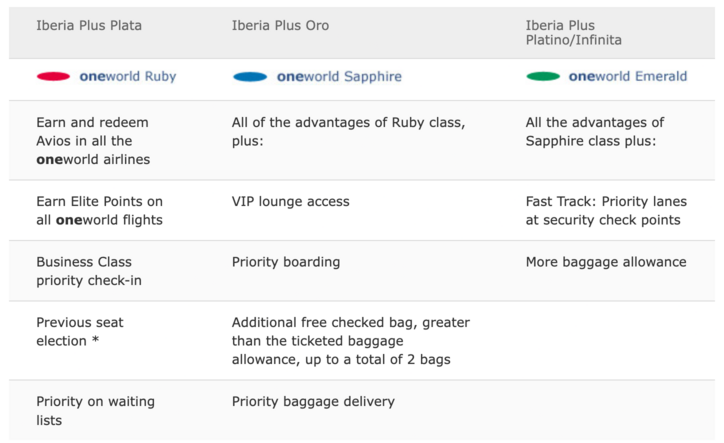
Task: Click the Additional free checked bag text
Action: 350,340
